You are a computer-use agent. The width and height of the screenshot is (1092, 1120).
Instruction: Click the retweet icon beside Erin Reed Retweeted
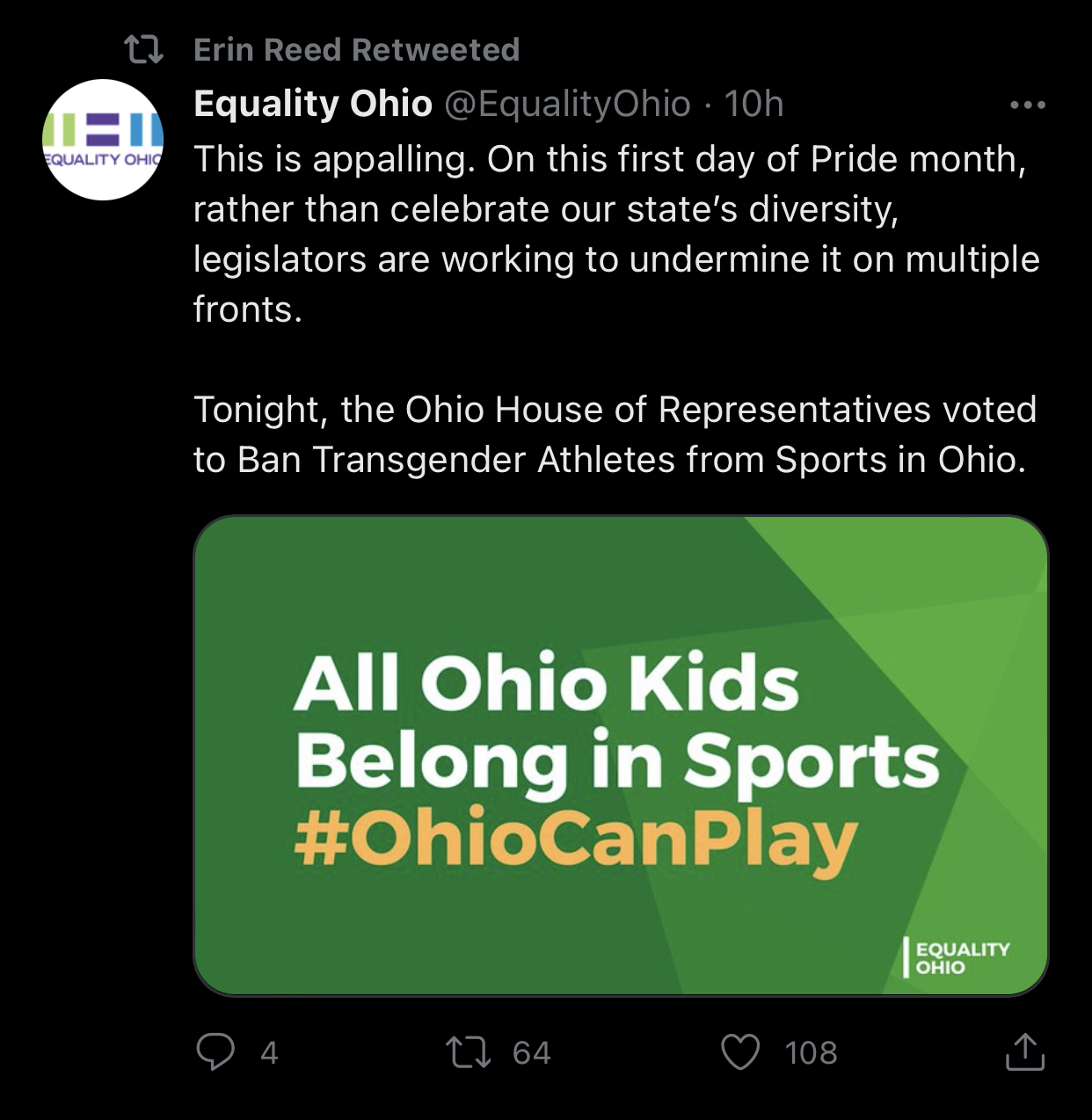click(x=143, y=50)
